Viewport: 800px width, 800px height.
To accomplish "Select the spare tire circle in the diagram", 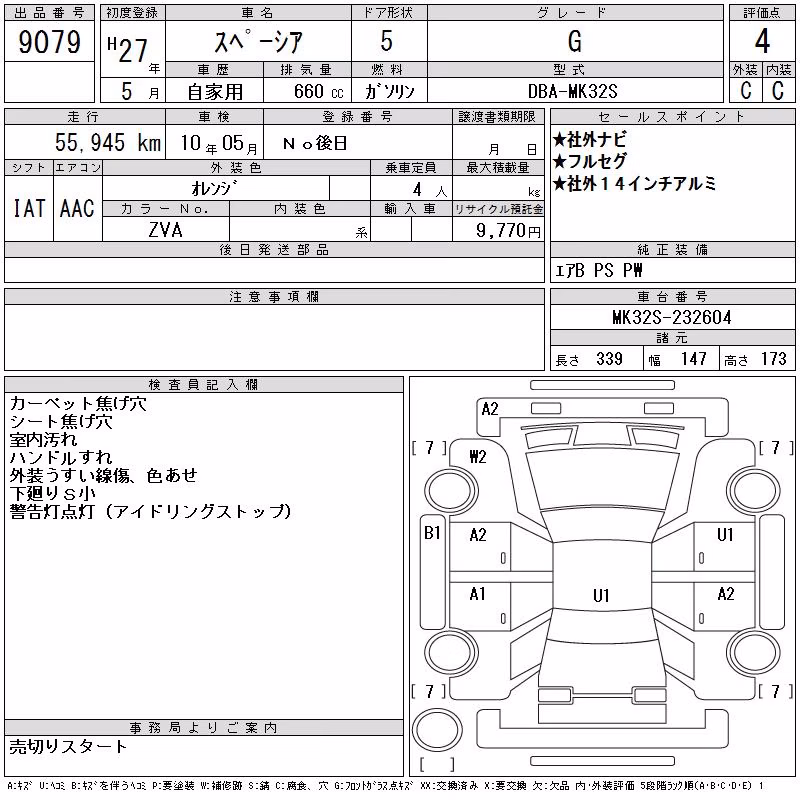I will pos(437,730).
